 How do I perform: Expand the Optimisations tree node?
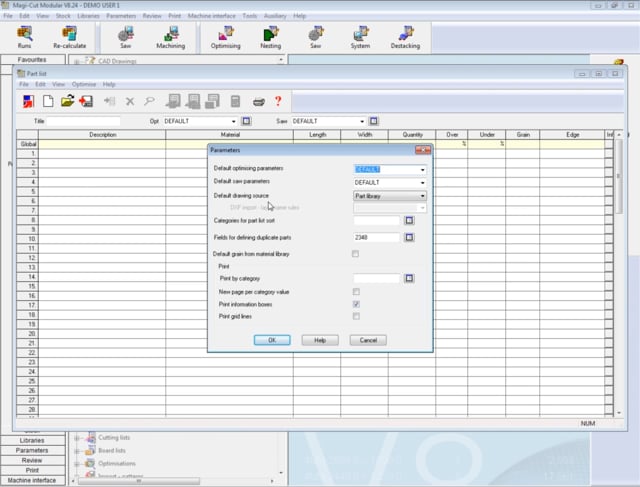(77, 464)
